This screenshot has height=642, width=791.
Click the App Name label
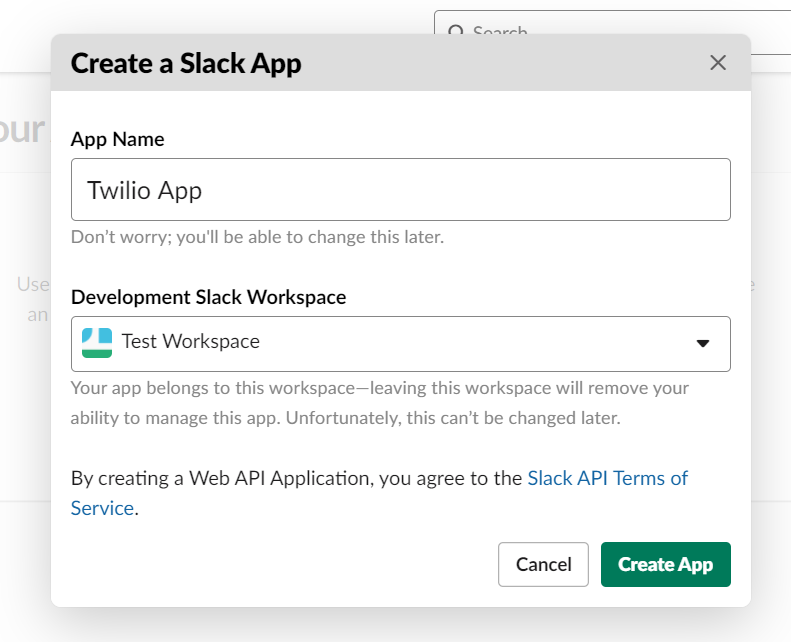click(117, 139)
